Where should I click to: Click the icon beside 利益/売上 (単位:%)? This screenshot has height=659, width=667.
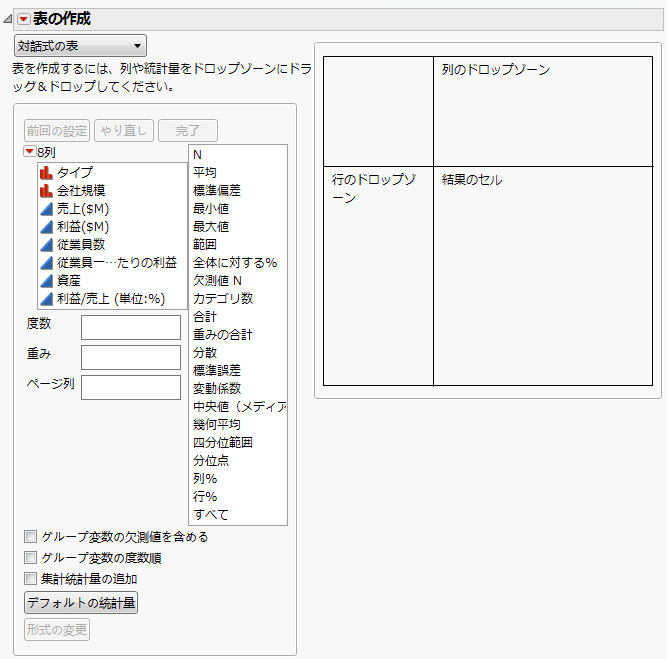pyautogui.click(x=46, y=299)
